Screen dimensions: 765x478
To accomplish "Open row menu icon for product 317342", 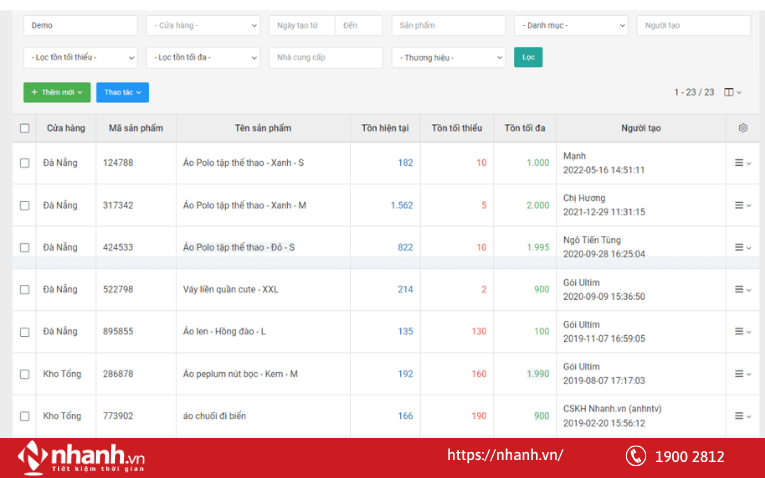I will 742,205.
